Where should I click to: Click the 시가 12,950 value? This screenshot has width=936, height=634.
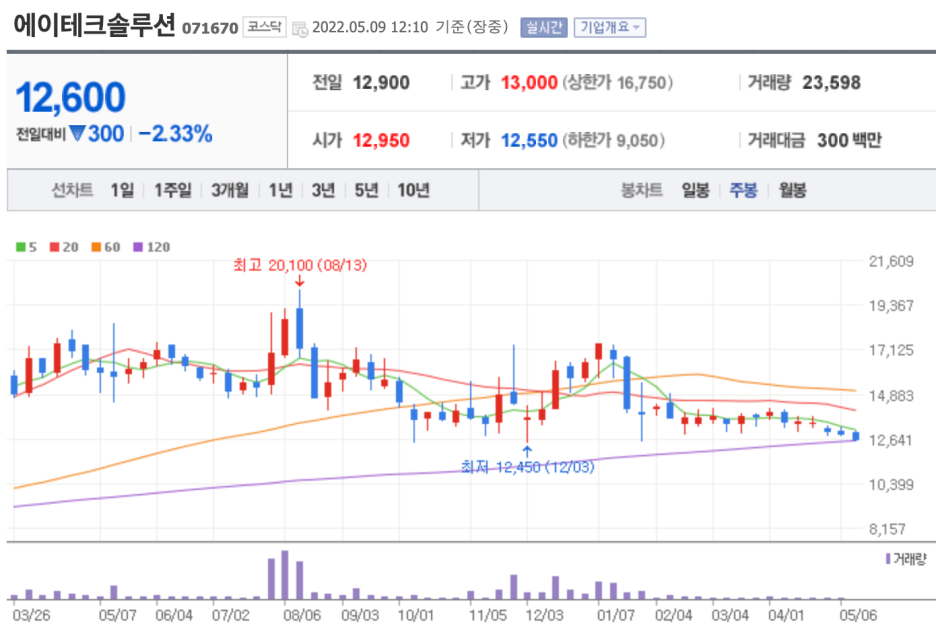(x=381, y=140)
